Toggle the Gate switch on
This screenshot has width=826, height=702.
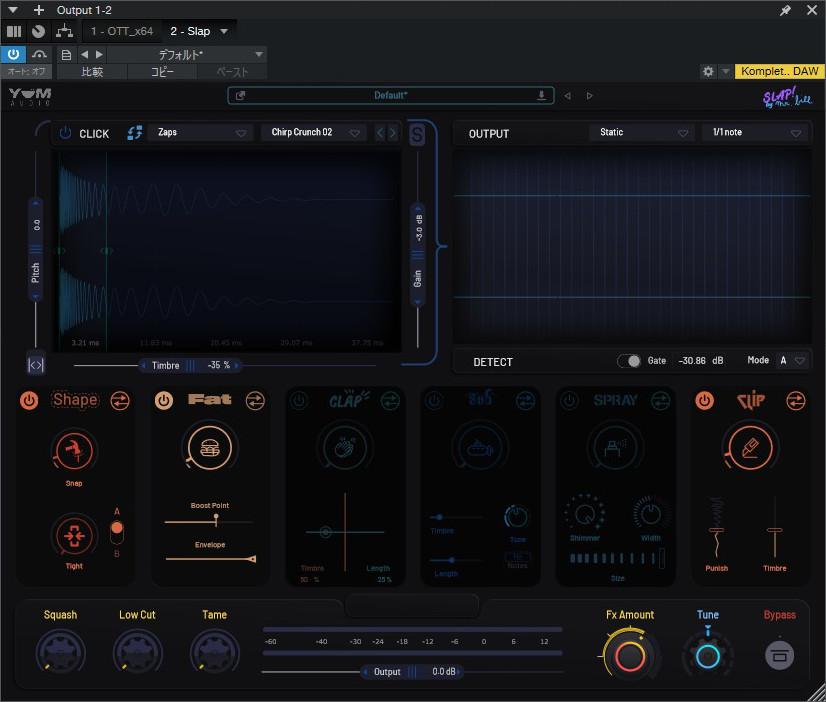pyautogui.click(x=629, y=361)
